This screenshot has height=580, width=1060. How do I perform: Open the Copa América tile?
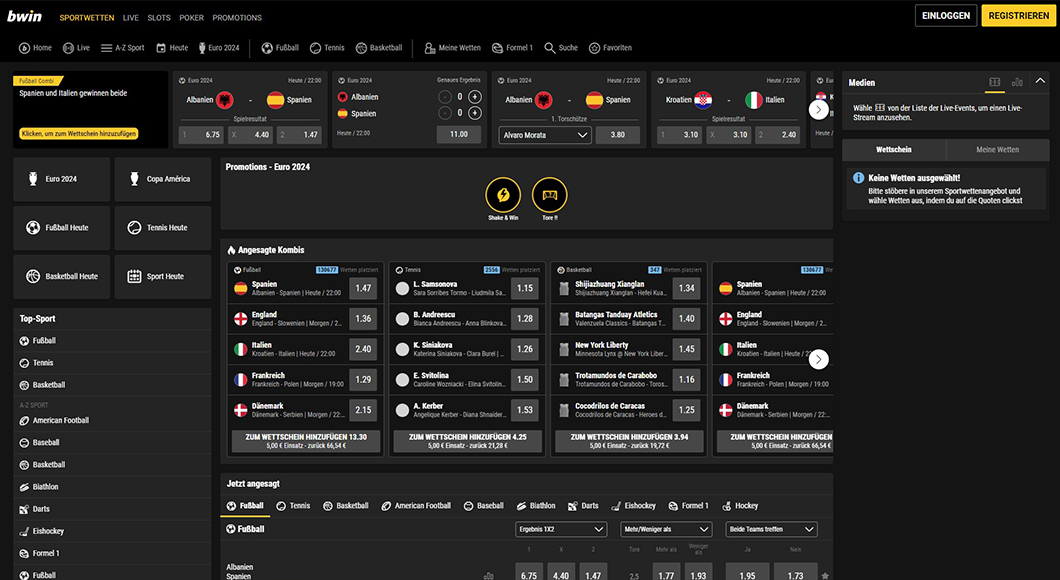[163, 179]
